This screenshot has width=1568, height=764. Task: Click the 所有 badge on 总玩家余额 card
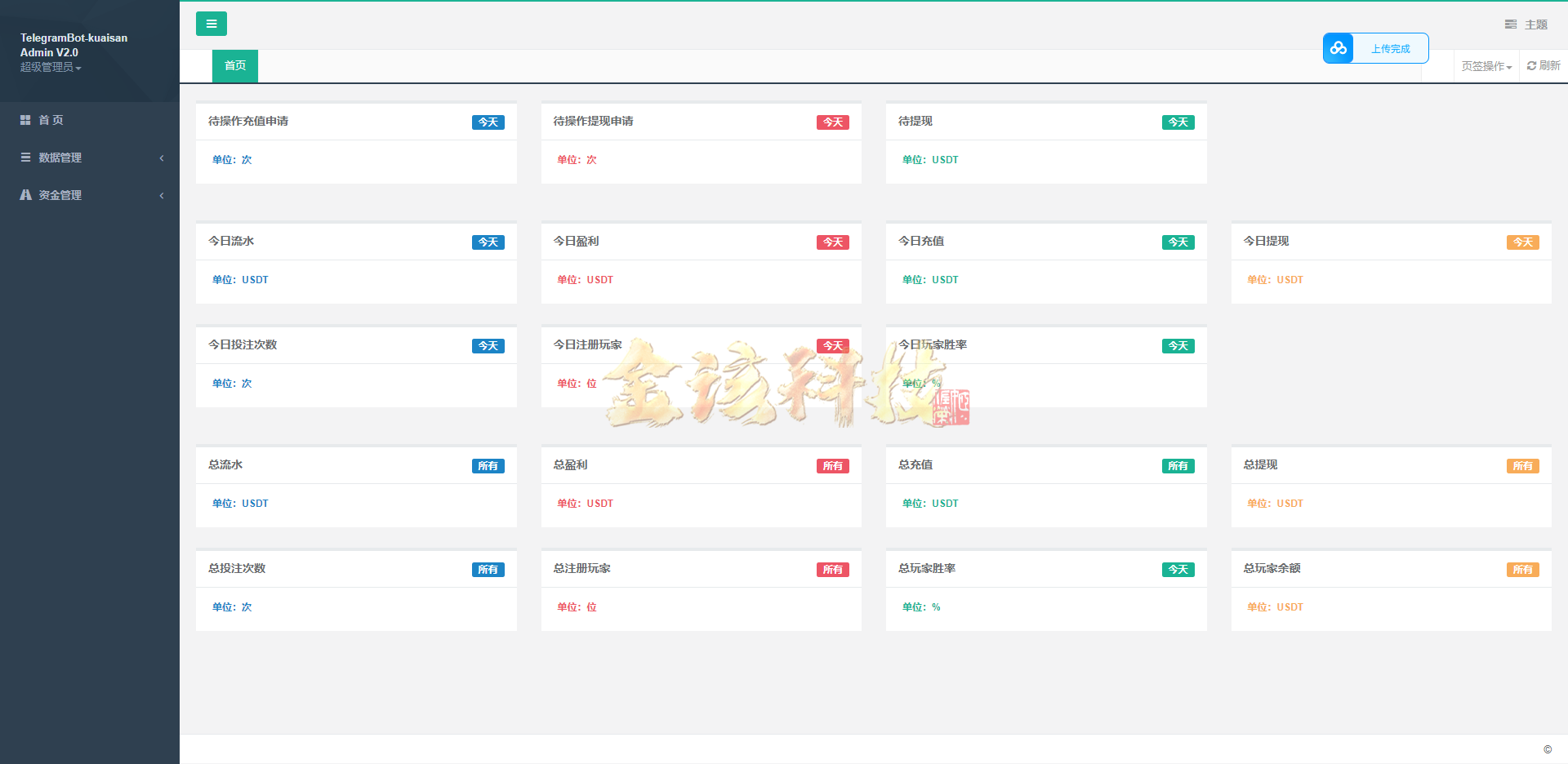click(1522, 570)
